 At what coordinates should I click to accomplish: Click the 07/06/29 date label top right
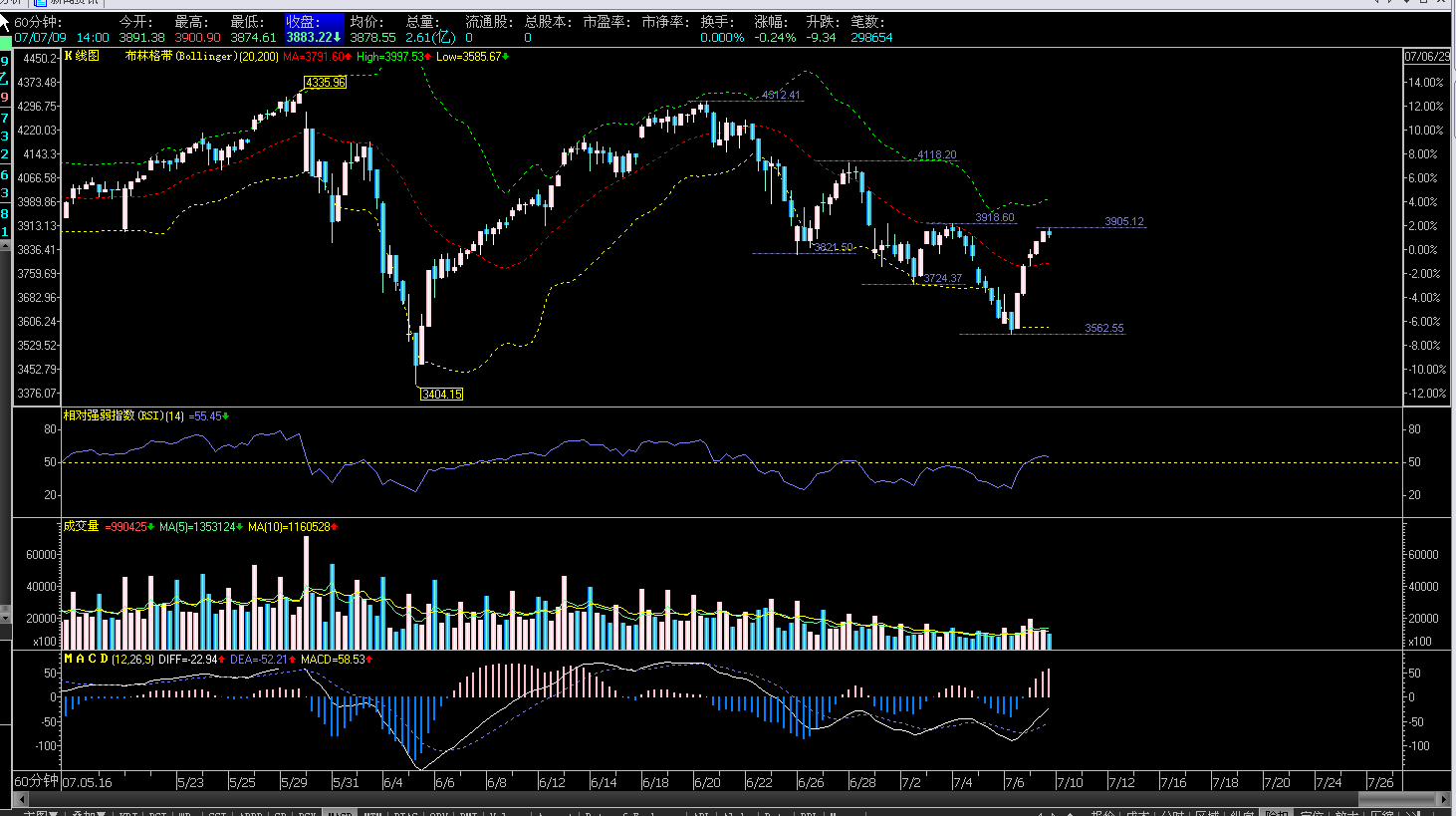pyautogui.click(x=1427, y=57)
